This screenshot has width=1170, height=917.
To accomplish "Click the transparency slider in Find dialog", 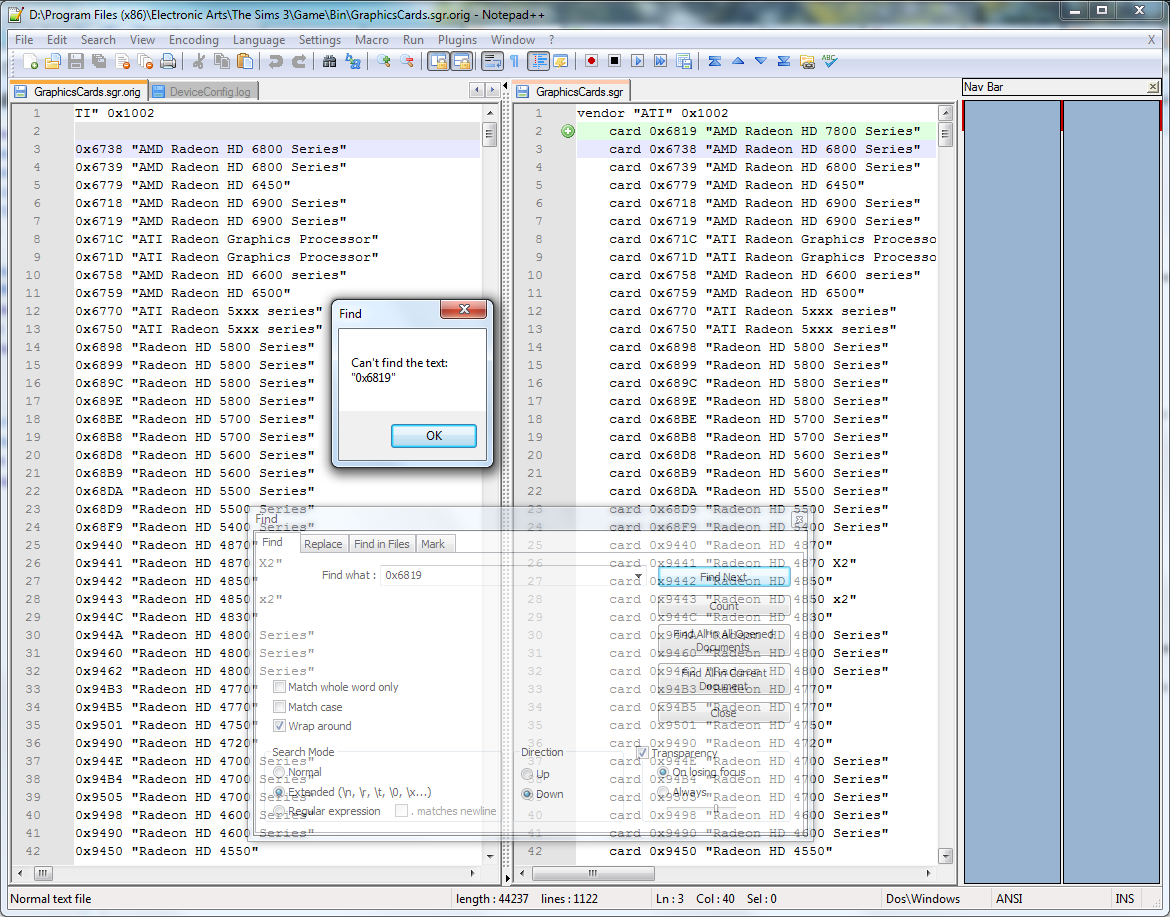I will pyautogui.click(x=716, y=809).
